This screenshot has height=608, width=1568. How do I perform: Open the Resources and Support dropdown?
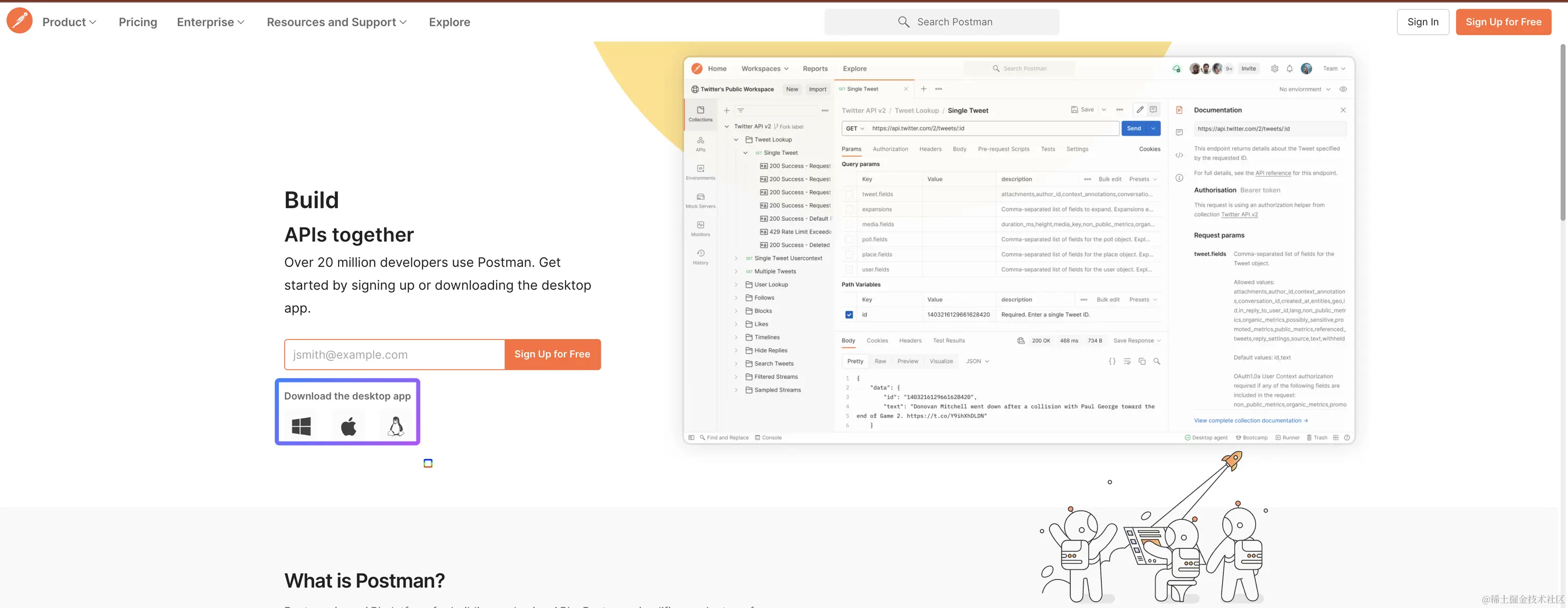(x=337, y=22)
